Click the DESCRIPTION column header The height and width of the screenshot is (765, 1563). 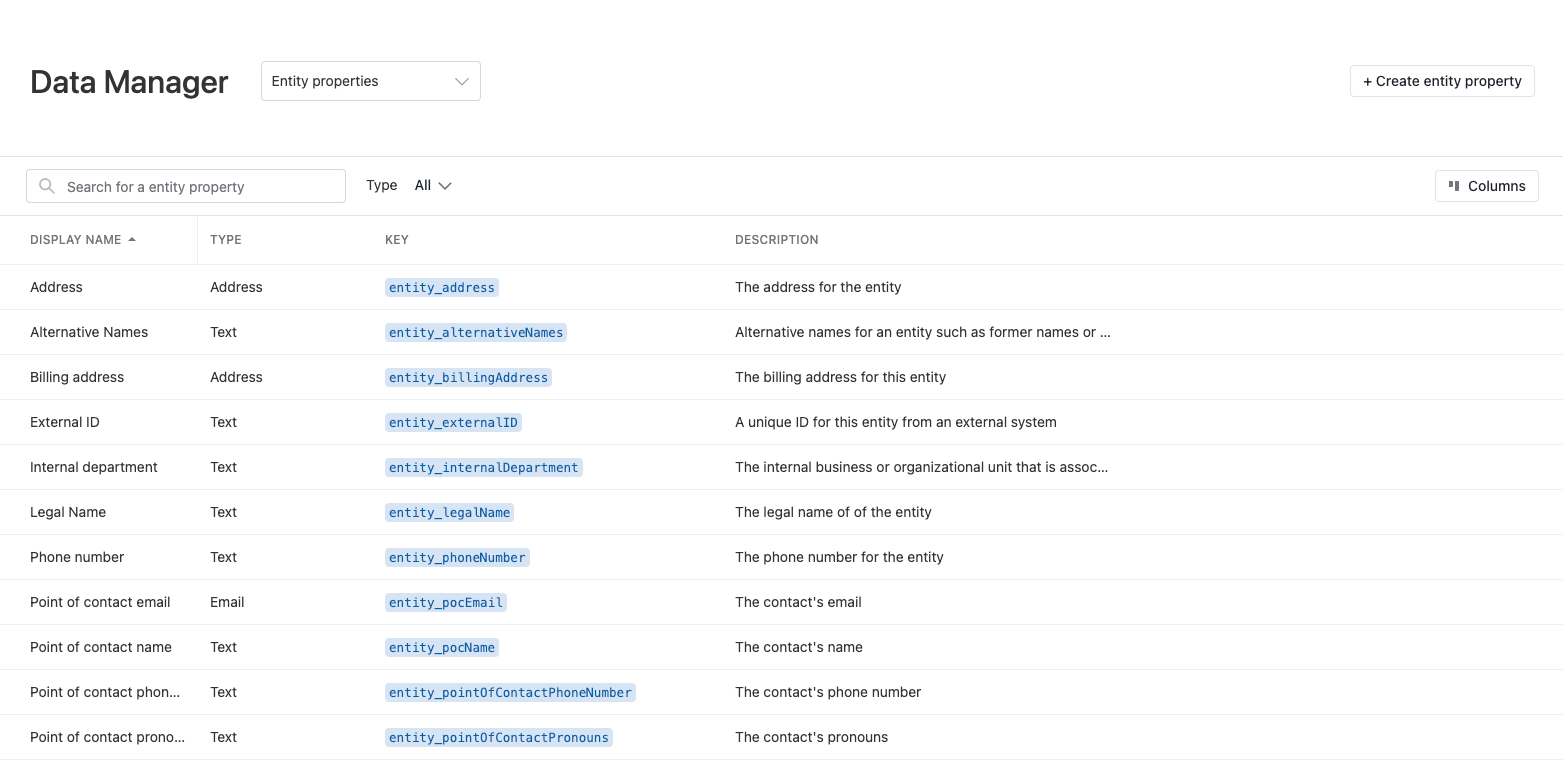click(x=776, y=239)
